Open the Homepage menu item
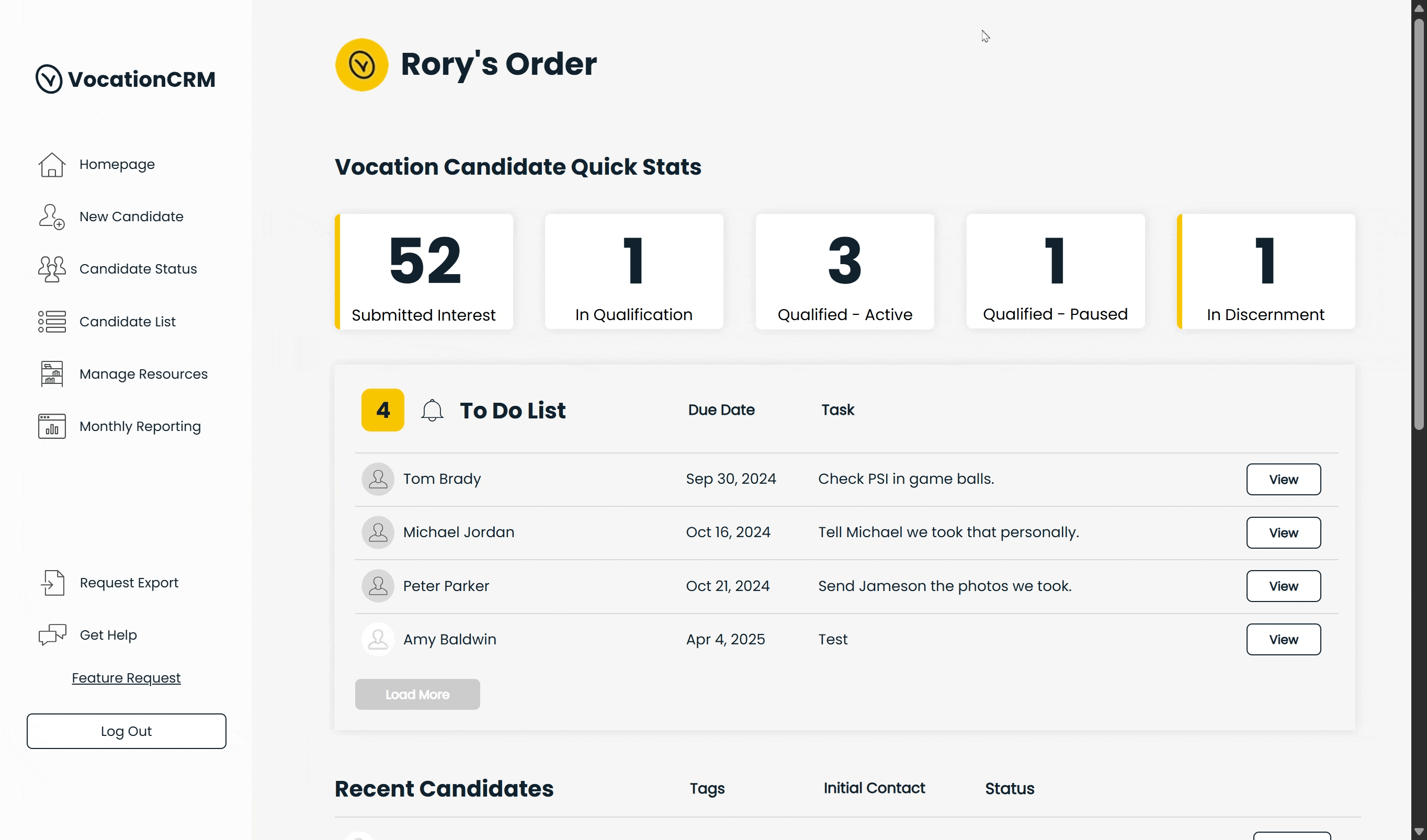 117,165
